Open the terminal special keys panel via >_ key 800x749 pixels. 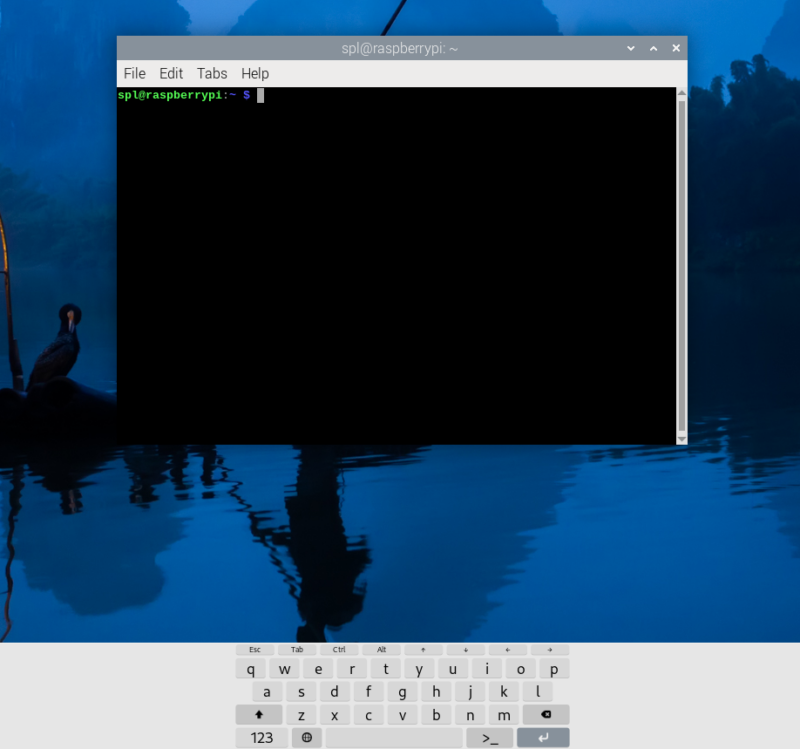[x=490, y=737]
